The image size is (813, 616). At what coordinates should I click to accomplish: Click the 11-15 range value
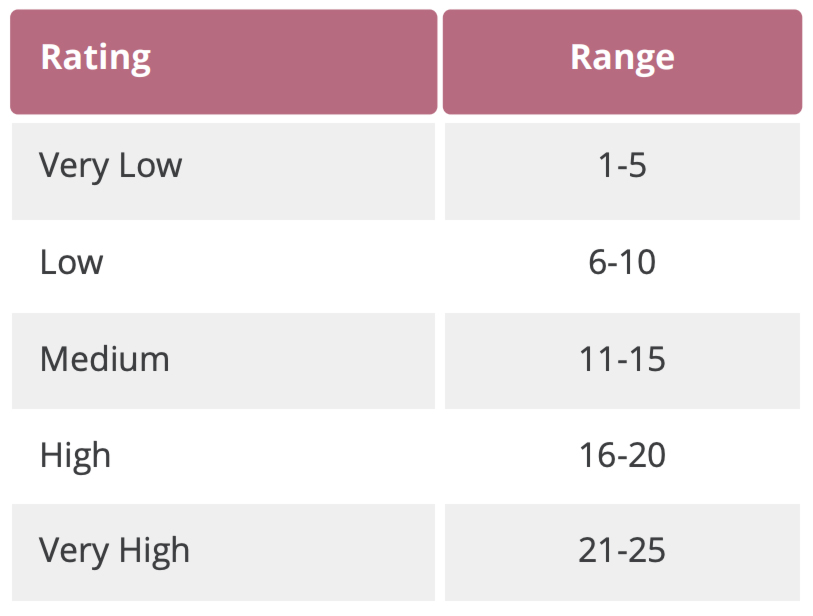(x=622, y=359)
